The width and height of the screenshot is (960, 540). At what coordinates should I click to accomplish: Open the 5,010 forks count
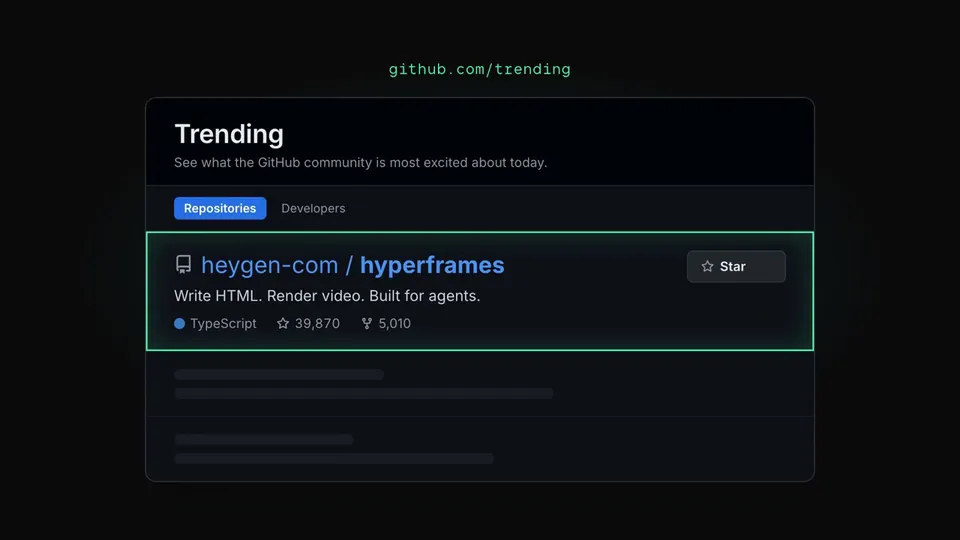pyautogui.click(x=394, y=323)
